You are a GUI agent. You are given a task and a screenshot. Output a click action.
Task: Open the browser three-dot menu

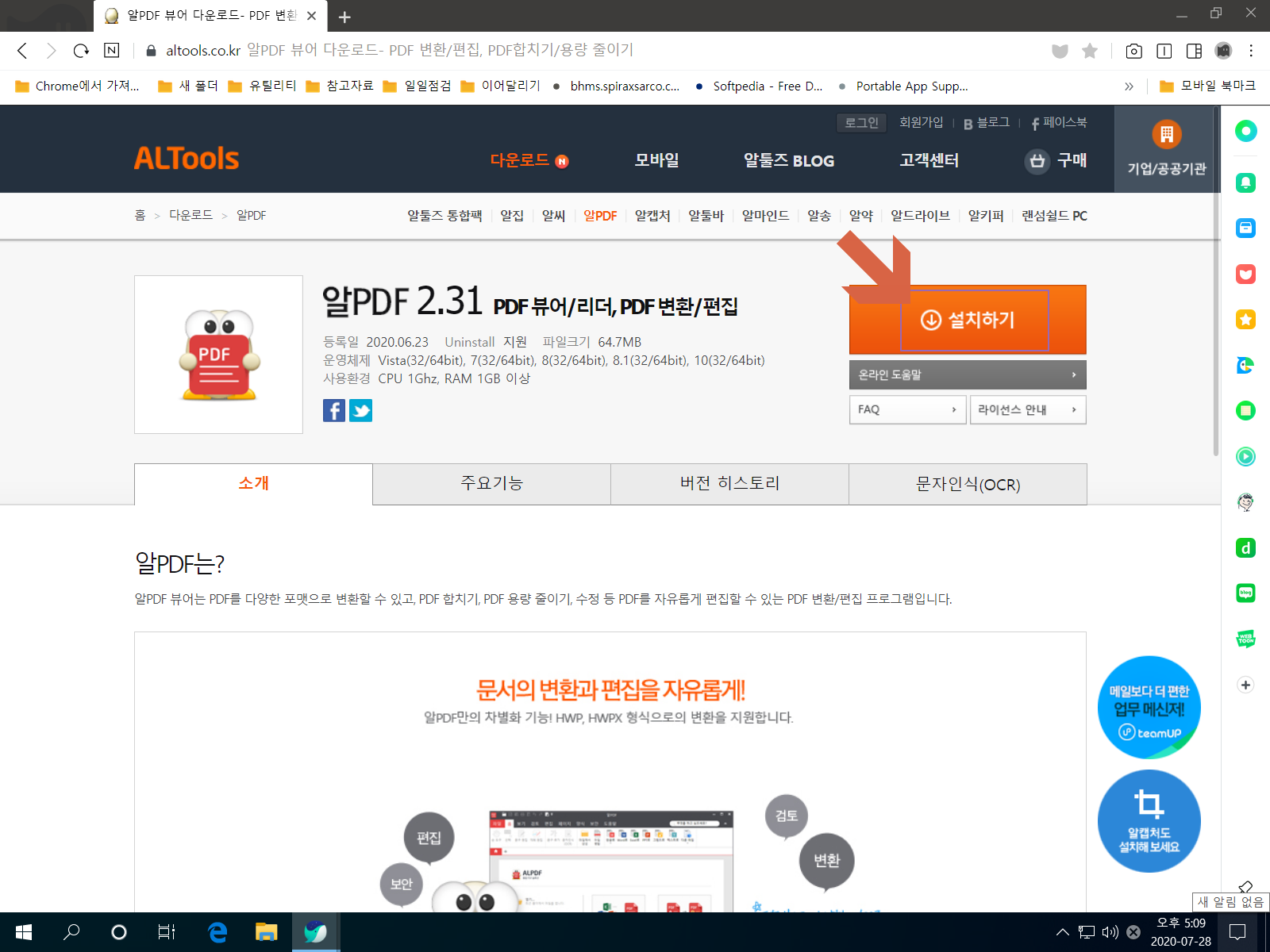point(1251,51)
